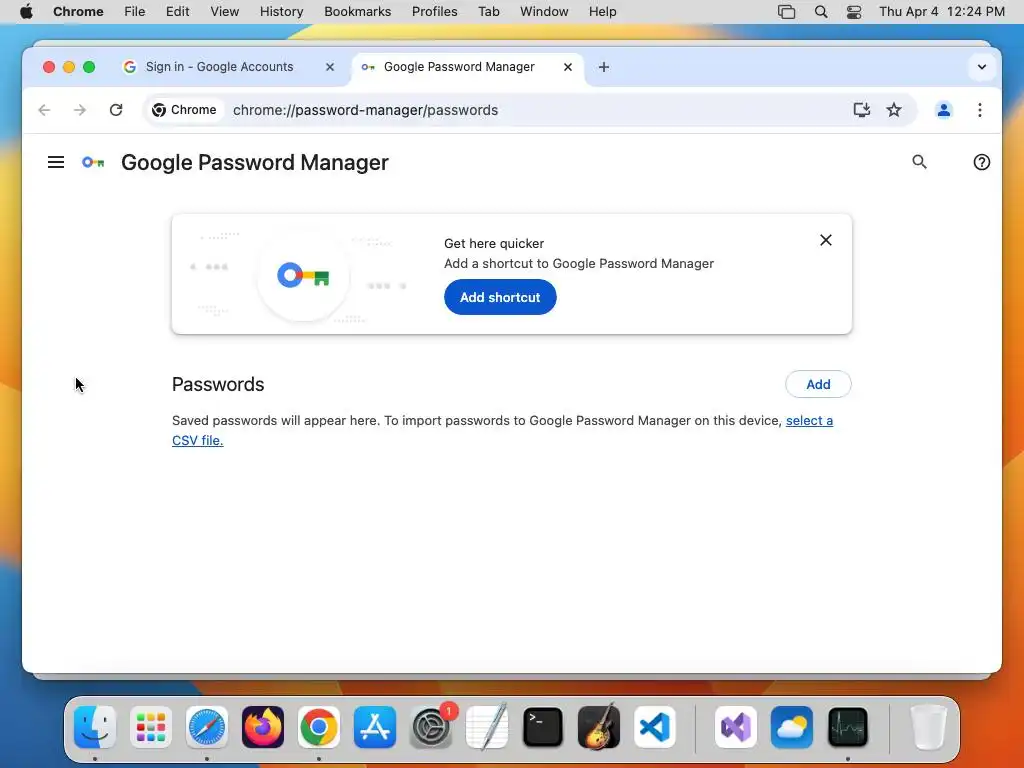
Task: Click the Add password button
Action: pyautogui.click(x=818, y=384)
